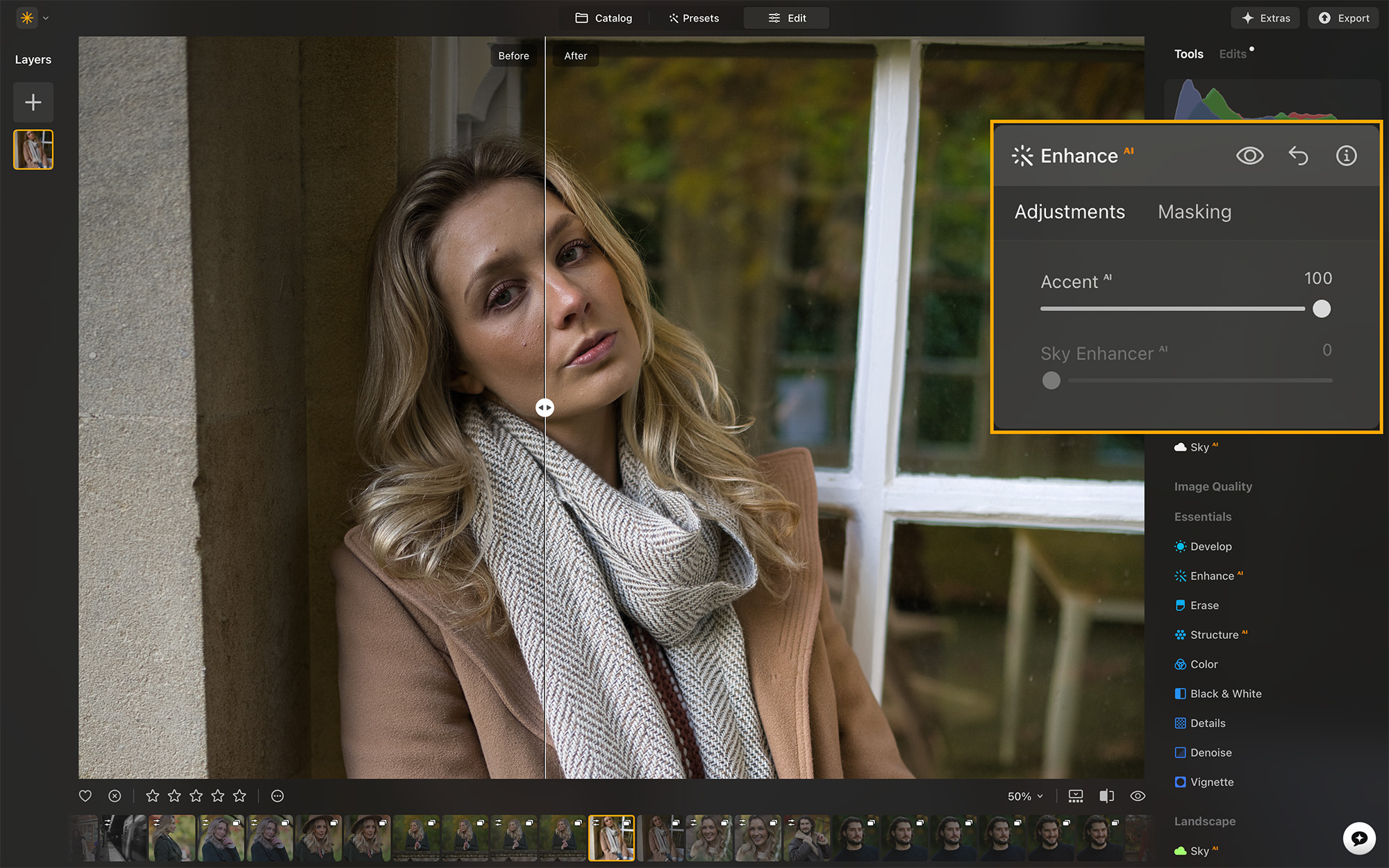
Task: Add a new layer with plus button
Action: (33, 103)
